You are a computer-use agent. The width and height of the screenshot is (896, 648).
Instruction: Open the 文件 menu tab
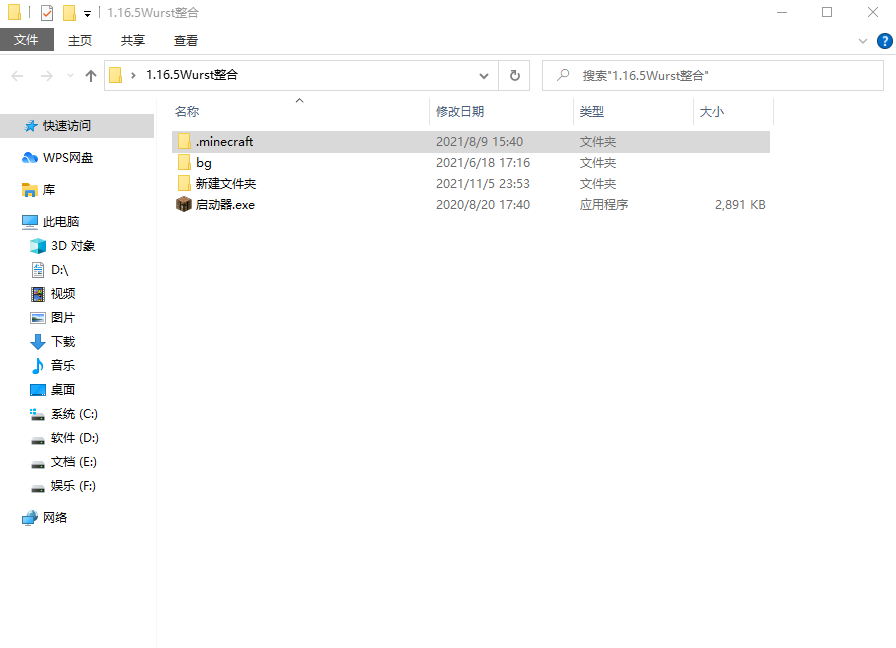26,40
